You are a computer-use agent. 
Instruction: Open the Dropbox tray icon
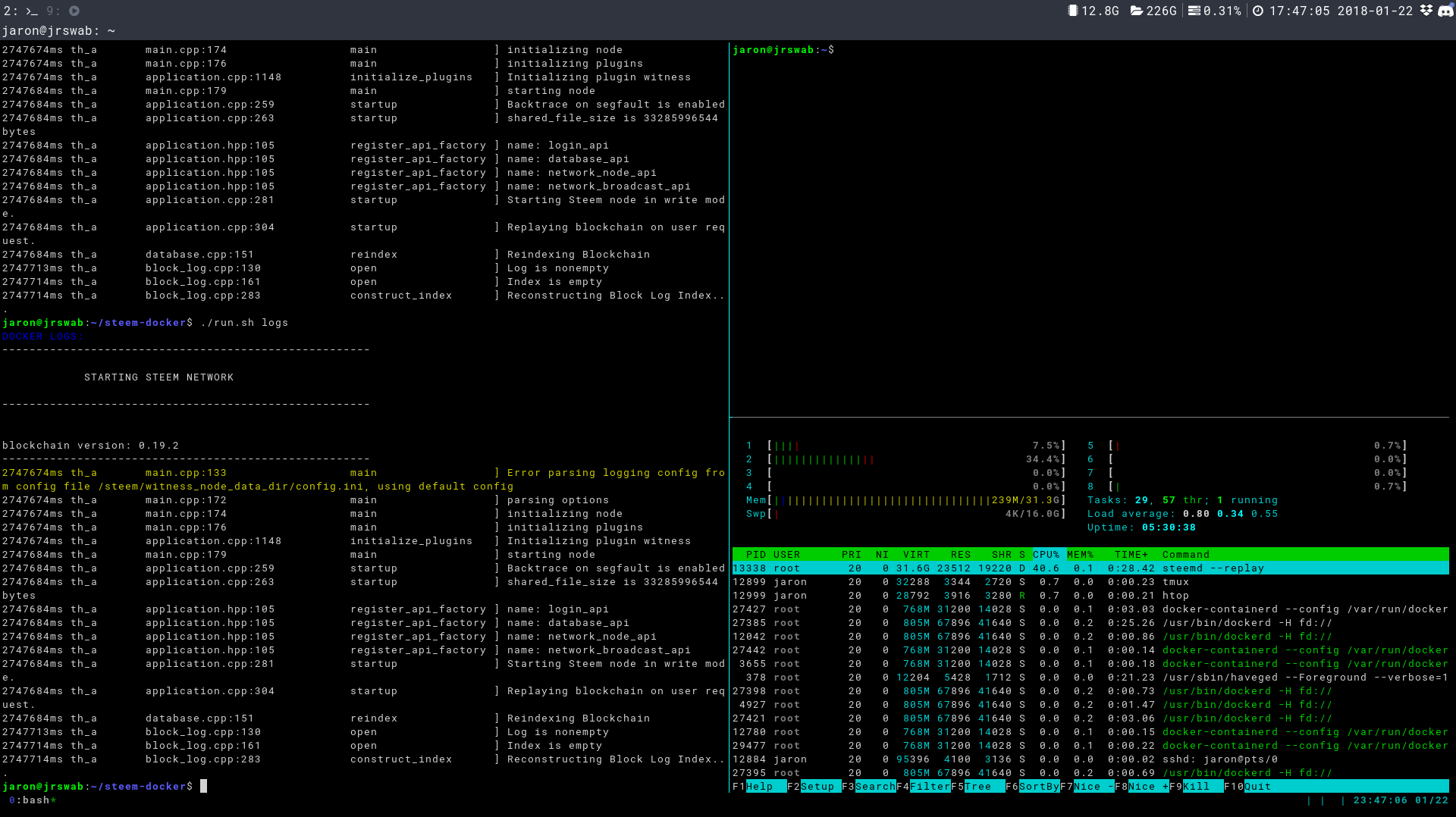1426,11
